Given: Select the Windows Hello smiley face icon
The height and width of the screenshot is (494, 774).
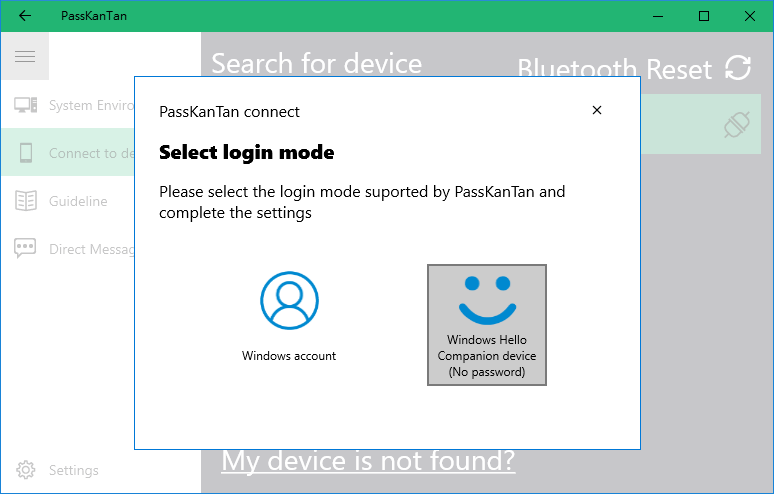Looking at the screenshot, I should tap(487, 300).
